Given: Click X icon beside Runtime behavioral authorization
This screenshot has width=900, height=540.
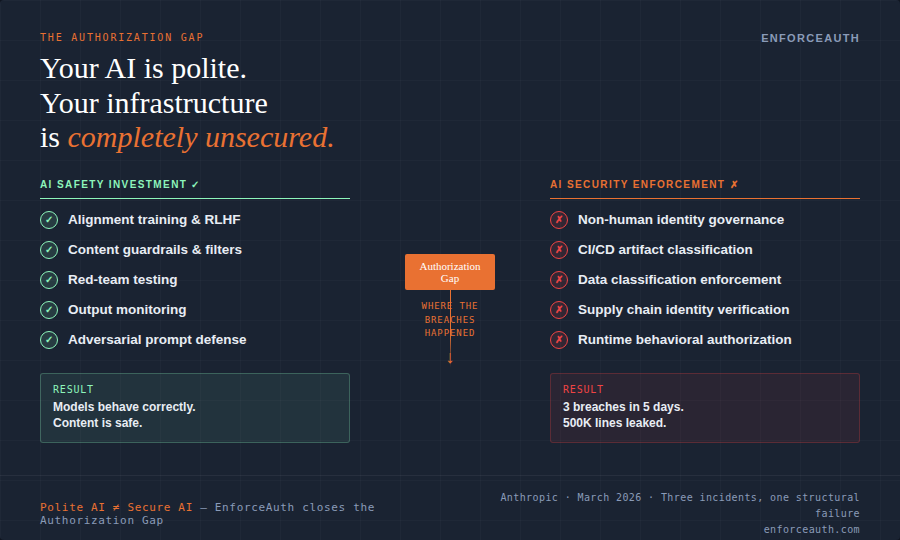Looking at the screenshot, I should pos(559,340).
